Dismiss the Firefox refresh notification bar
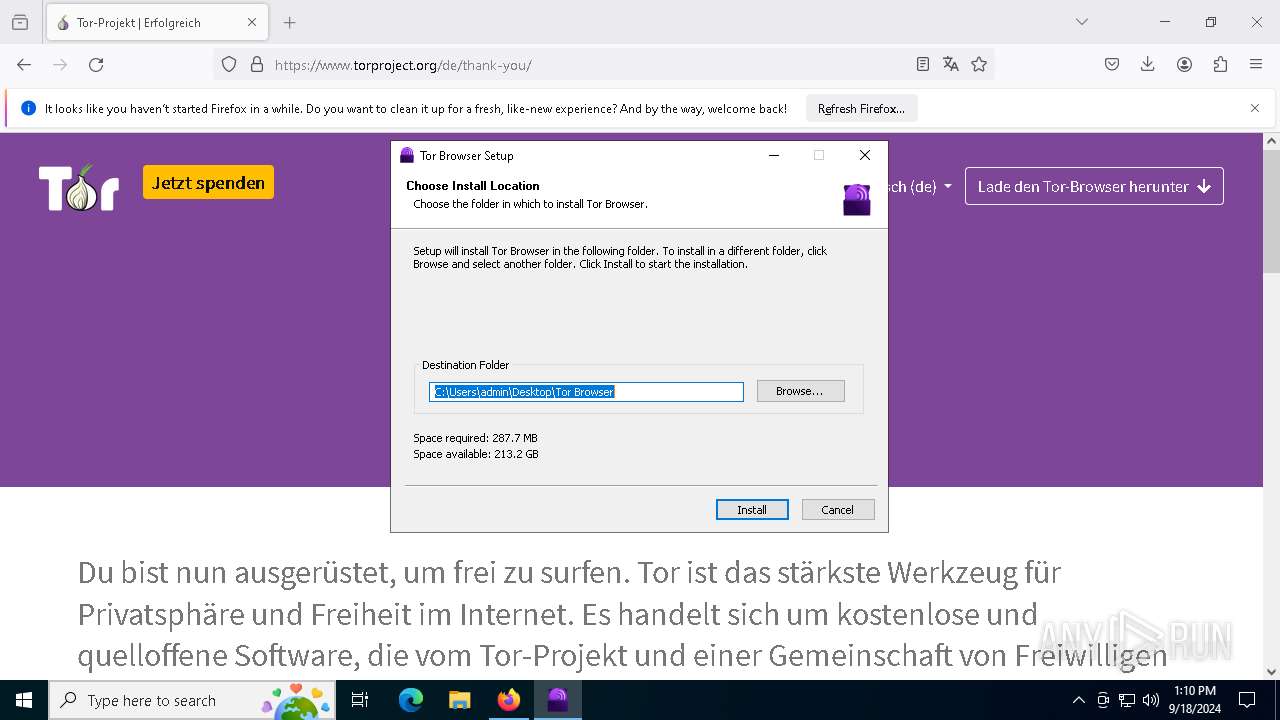Viewport: 1280px width, 720px height. coord(1255,108)
